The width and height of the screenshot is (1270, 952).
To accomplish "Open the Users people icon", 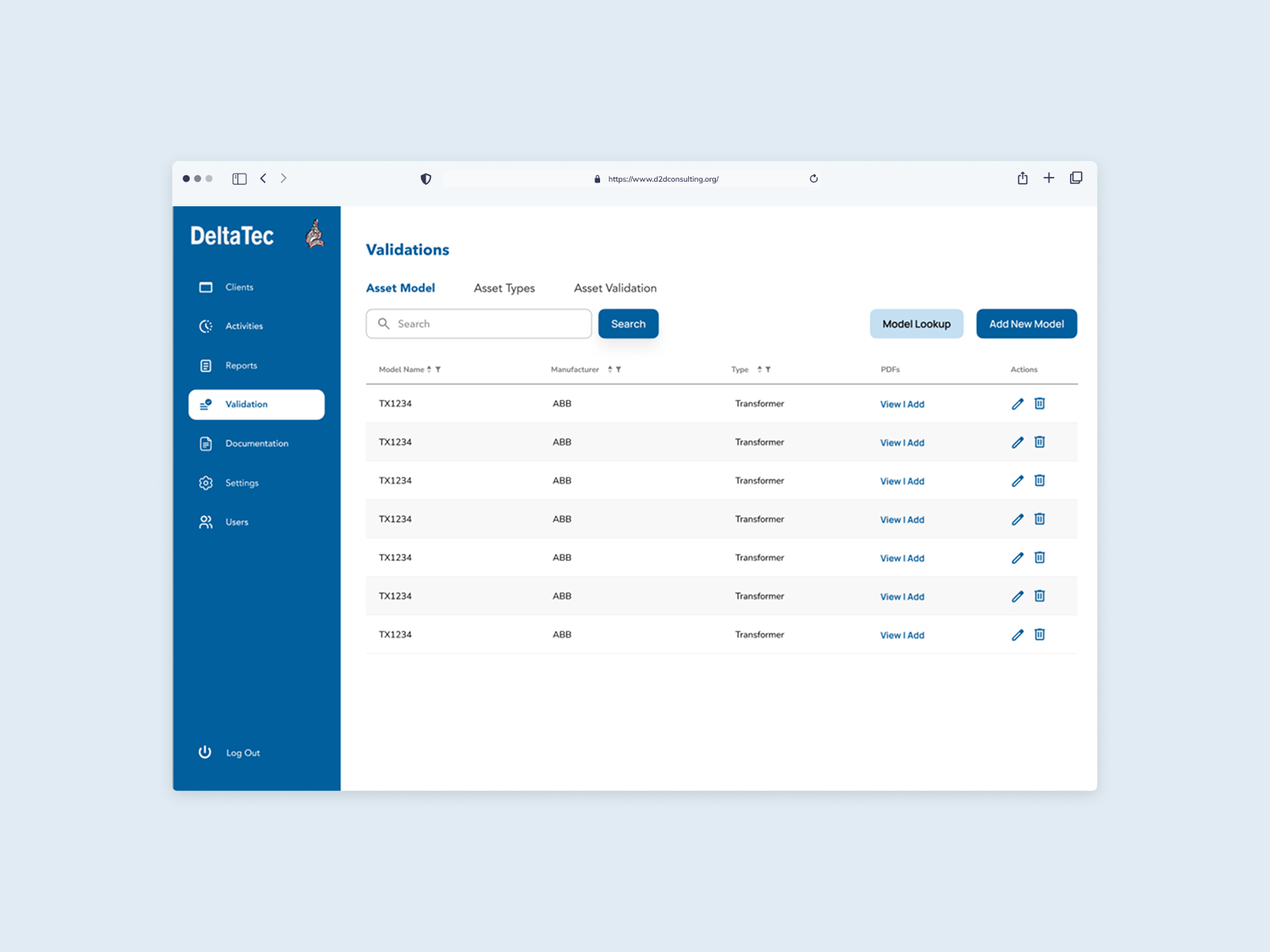I will 206,522.
